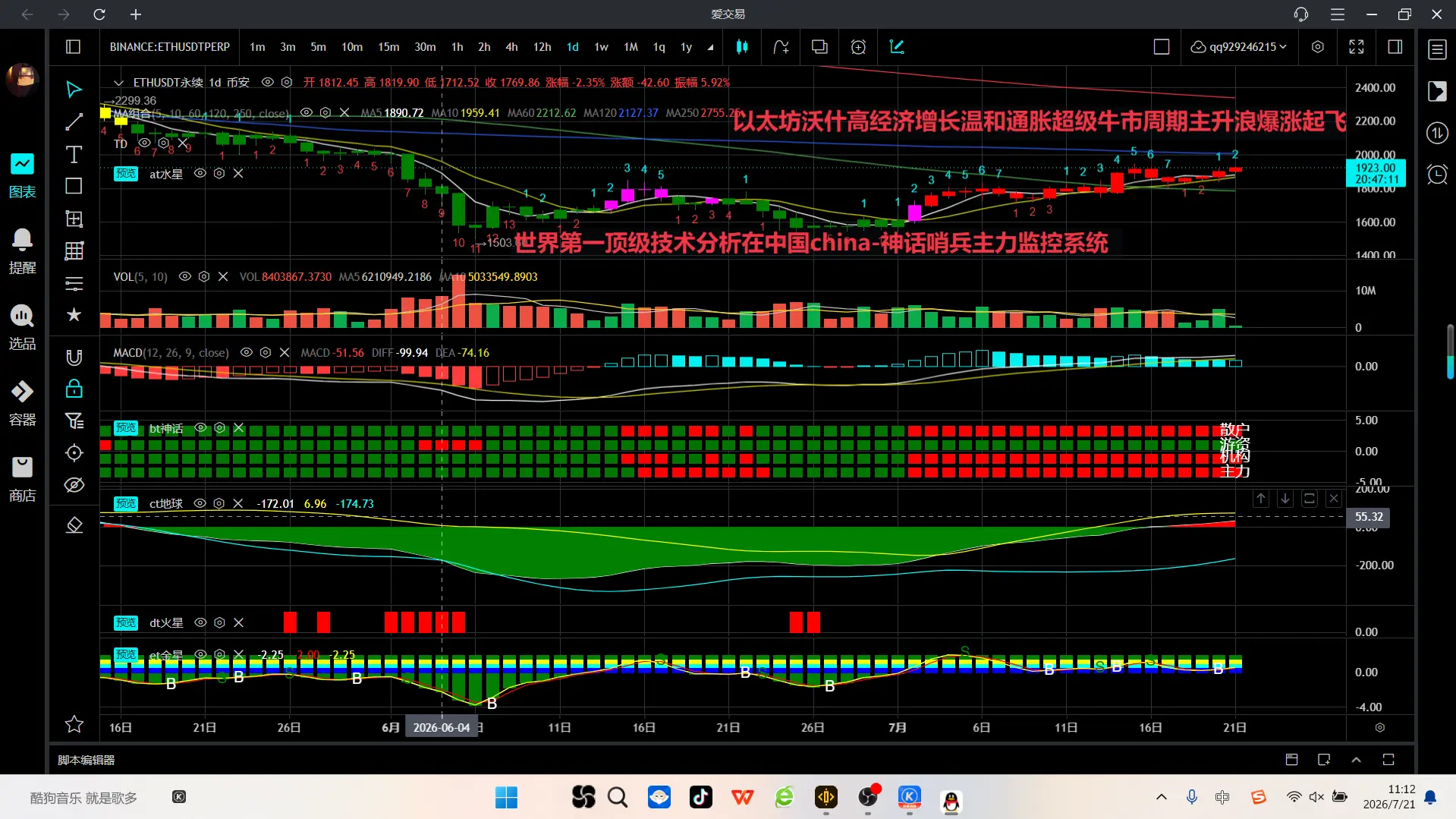Open settings for VOL indicator

pos(204,276)
